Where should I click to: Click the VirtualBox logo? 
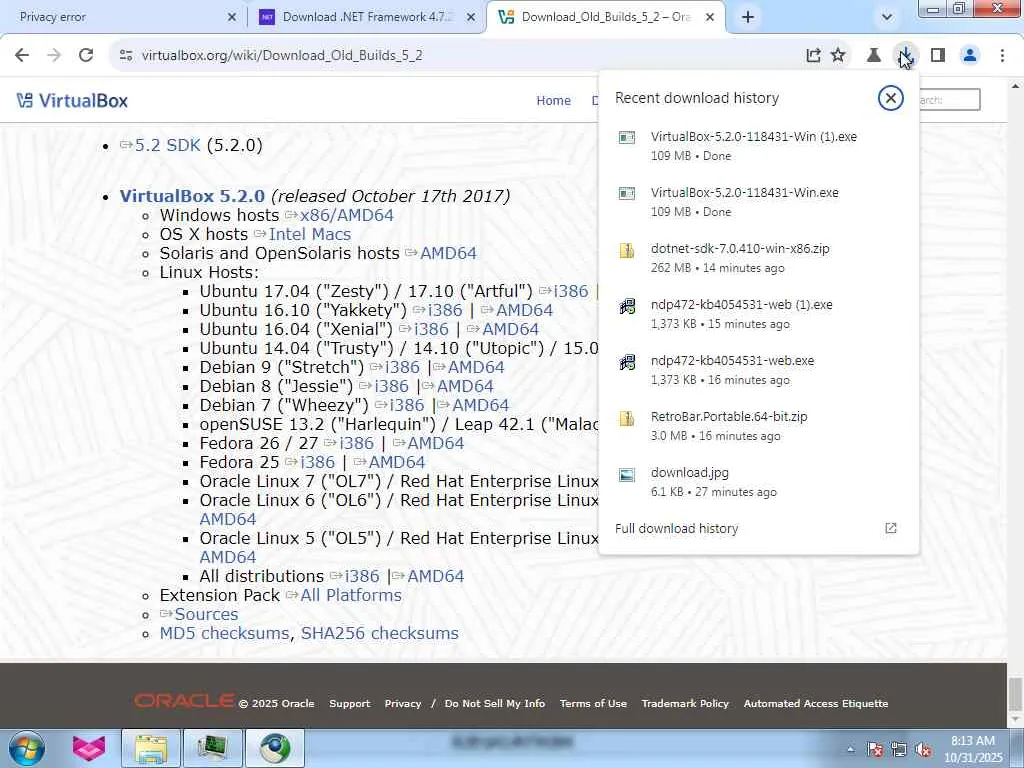pyautogui.click(x=72, y=101)
